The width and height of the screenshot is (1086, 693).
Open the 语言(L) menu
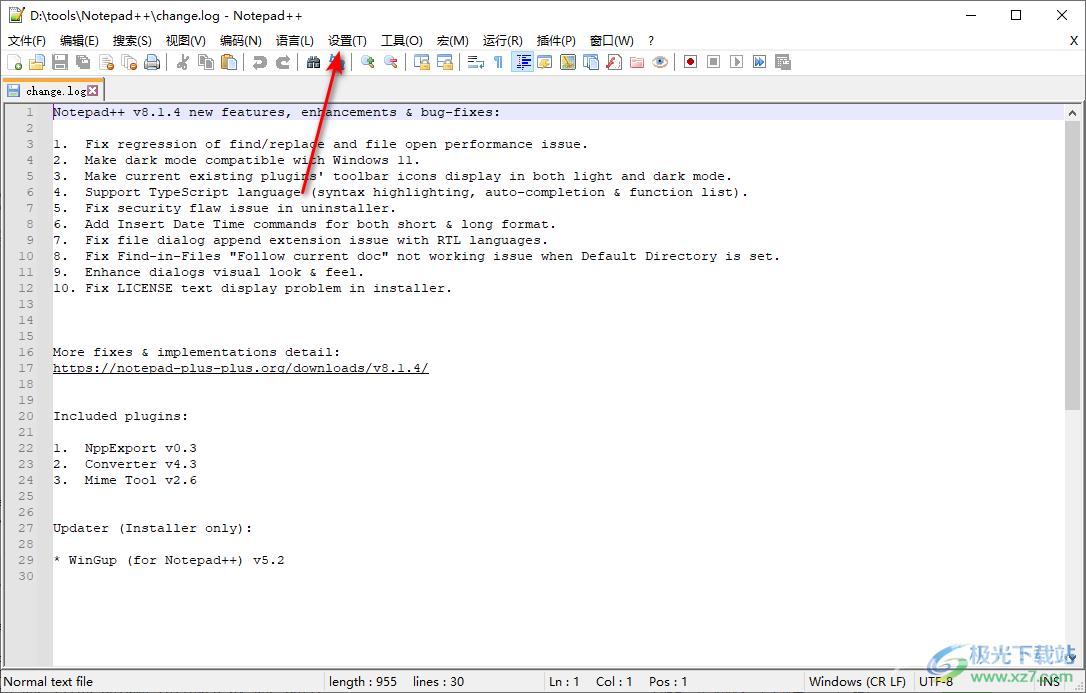pos(294,41)
